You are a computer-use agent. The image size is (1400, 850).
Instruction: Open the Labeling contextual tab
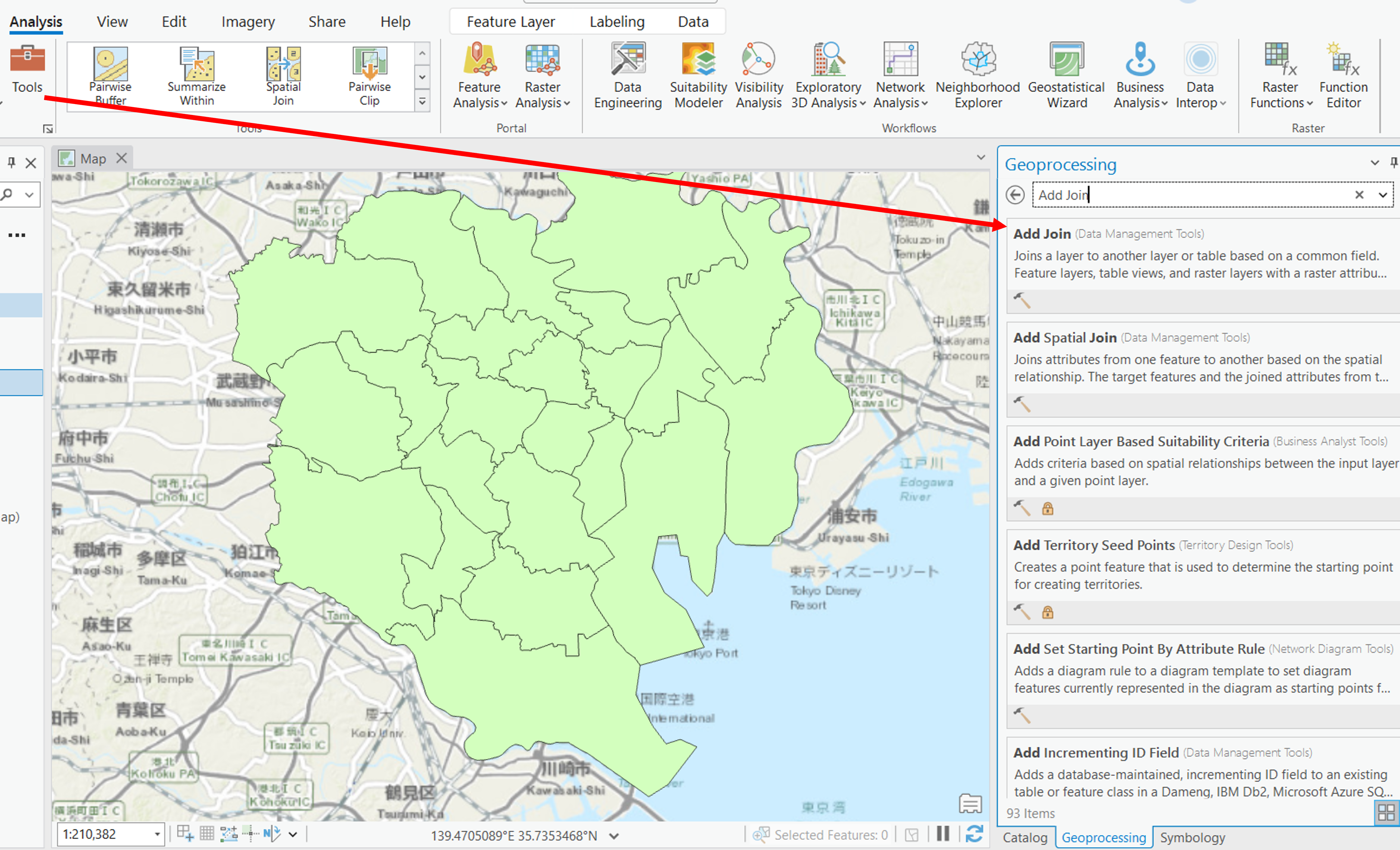[x=617, y=22]
